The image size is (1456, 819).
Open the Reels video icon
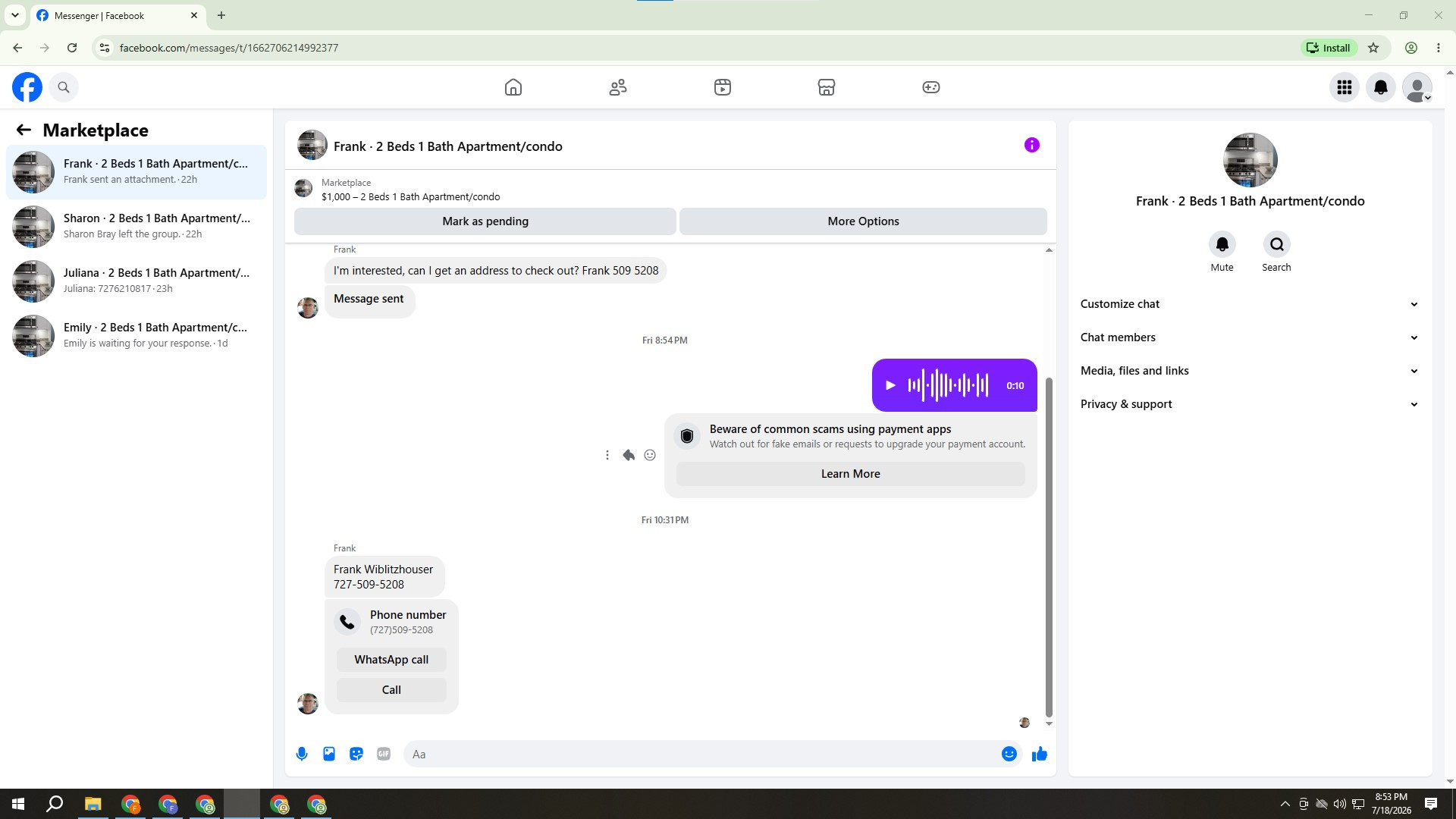pyautogui.click(x=723, y=87)
